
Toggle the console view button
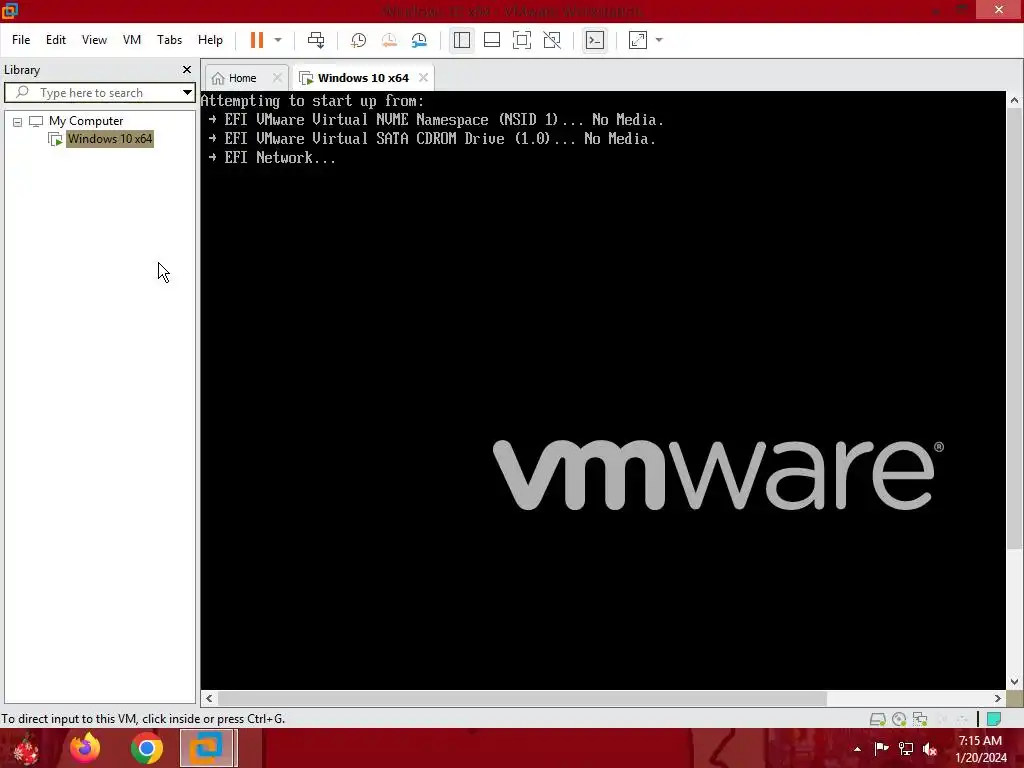pos(594,40)
